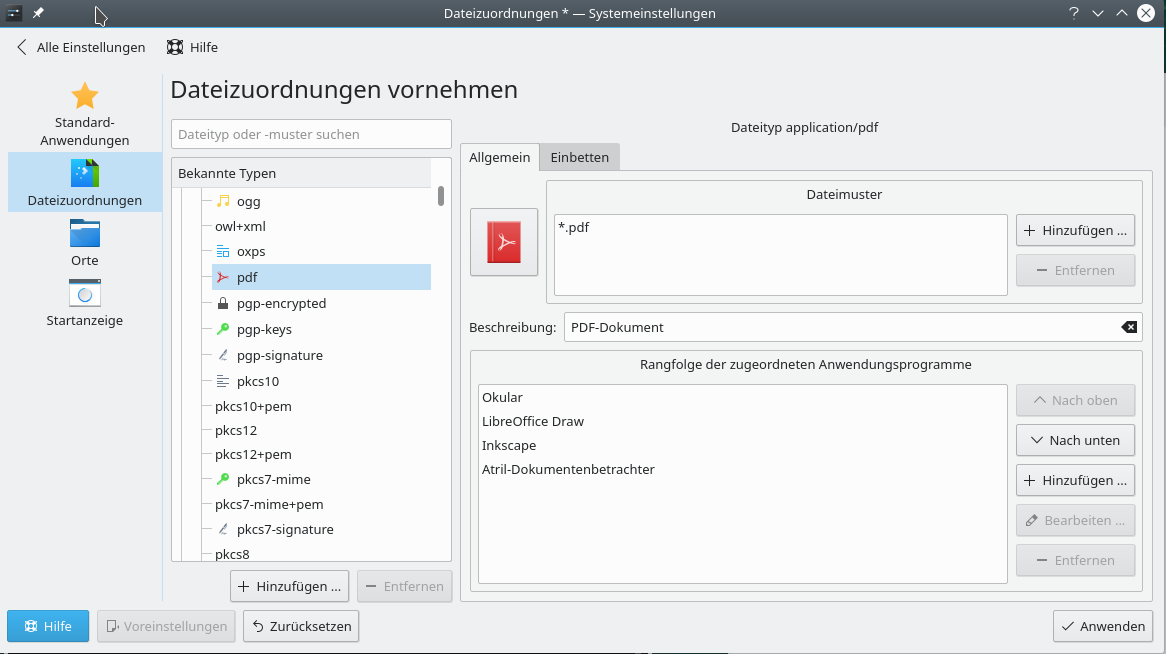The image size is (1166, 654).
Task: Click the Zurücksetzen button
Action: (x=301, y=626)
